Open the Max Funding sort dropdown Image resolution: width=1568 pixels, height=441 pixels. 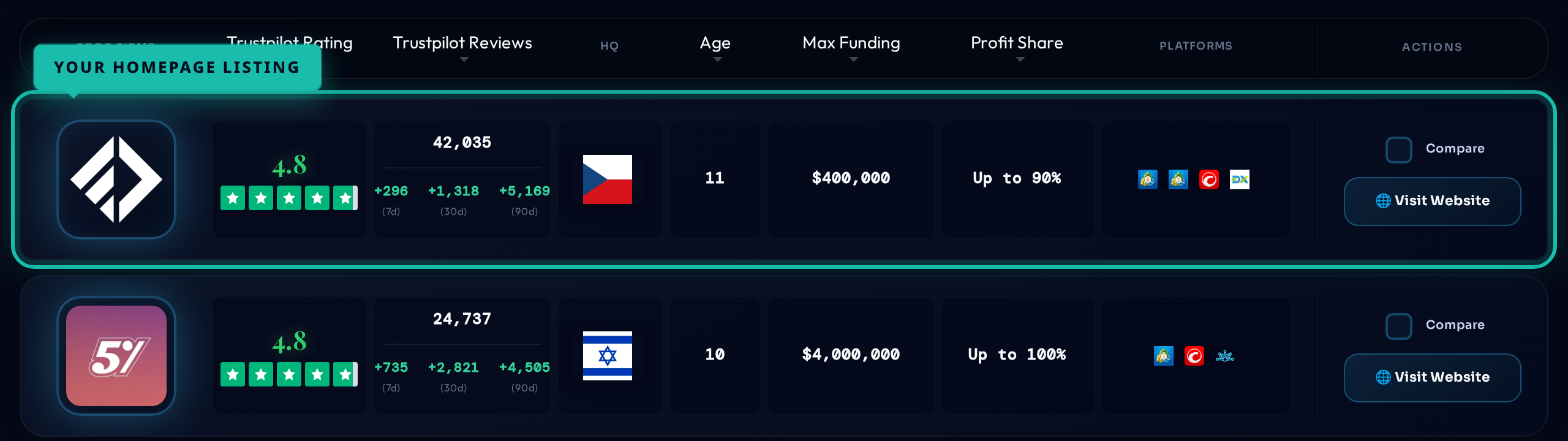pos(853,59)
